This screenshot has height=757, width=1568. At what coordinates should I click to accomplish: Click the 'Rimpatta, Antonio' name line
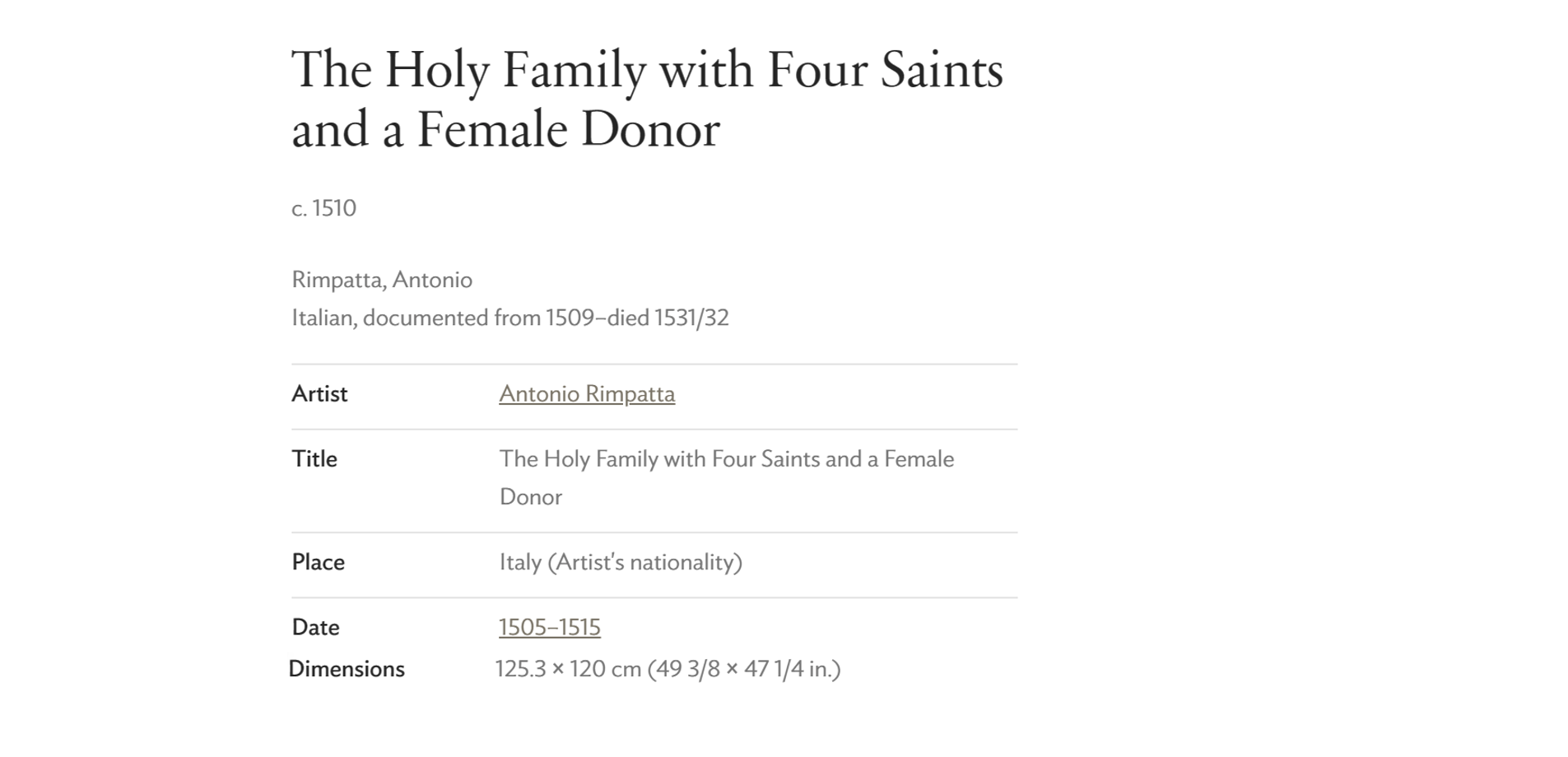pyautogui.click(x=382, y=280)
